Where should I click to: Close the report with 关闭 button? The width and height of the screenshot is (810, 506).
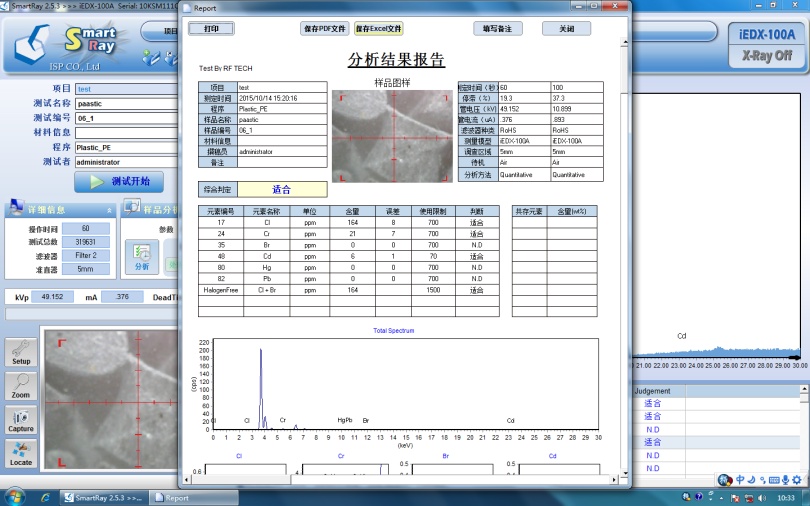[x=566, y=28]
